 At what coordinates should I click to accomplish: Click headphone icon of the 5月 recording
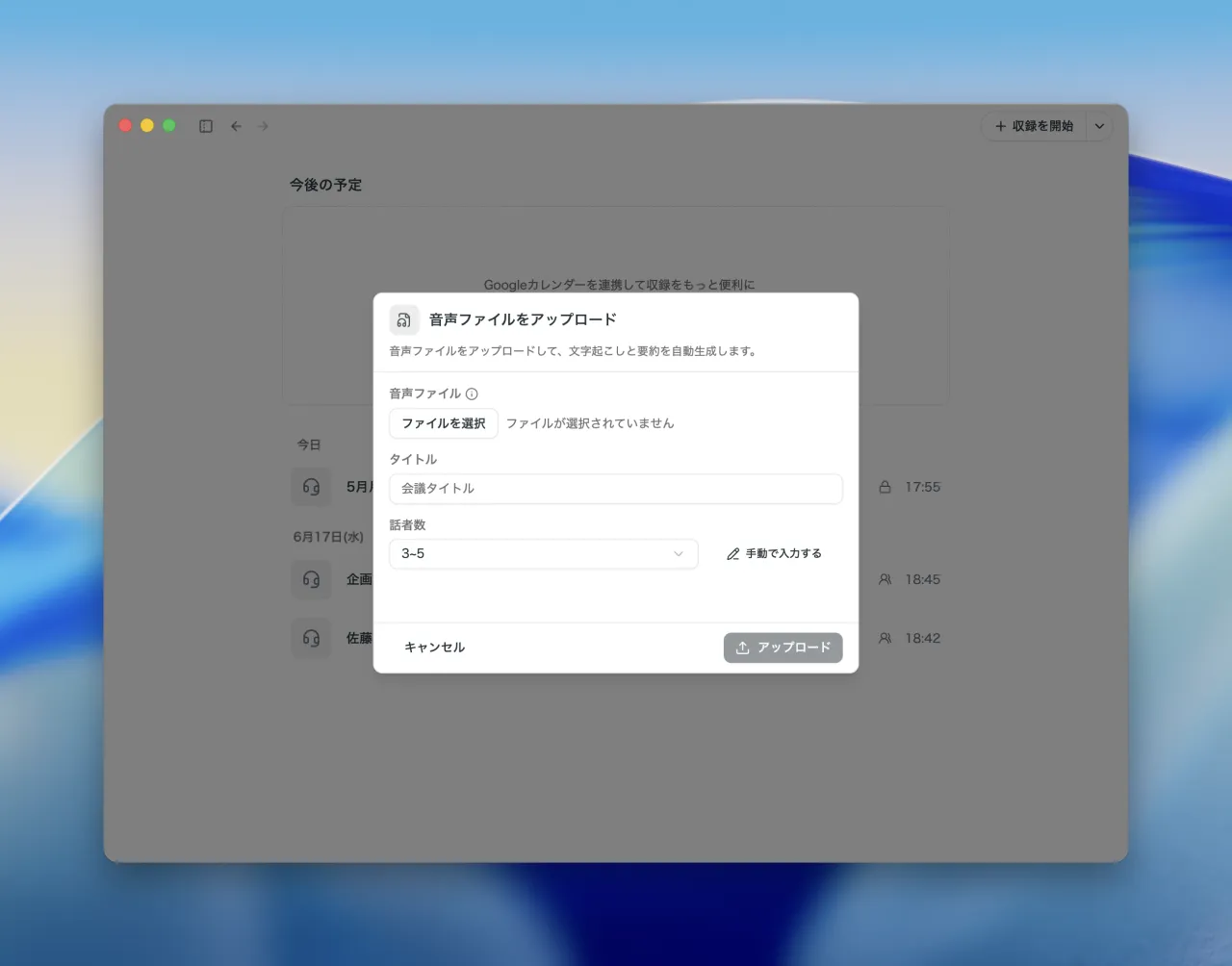[311, 487]
